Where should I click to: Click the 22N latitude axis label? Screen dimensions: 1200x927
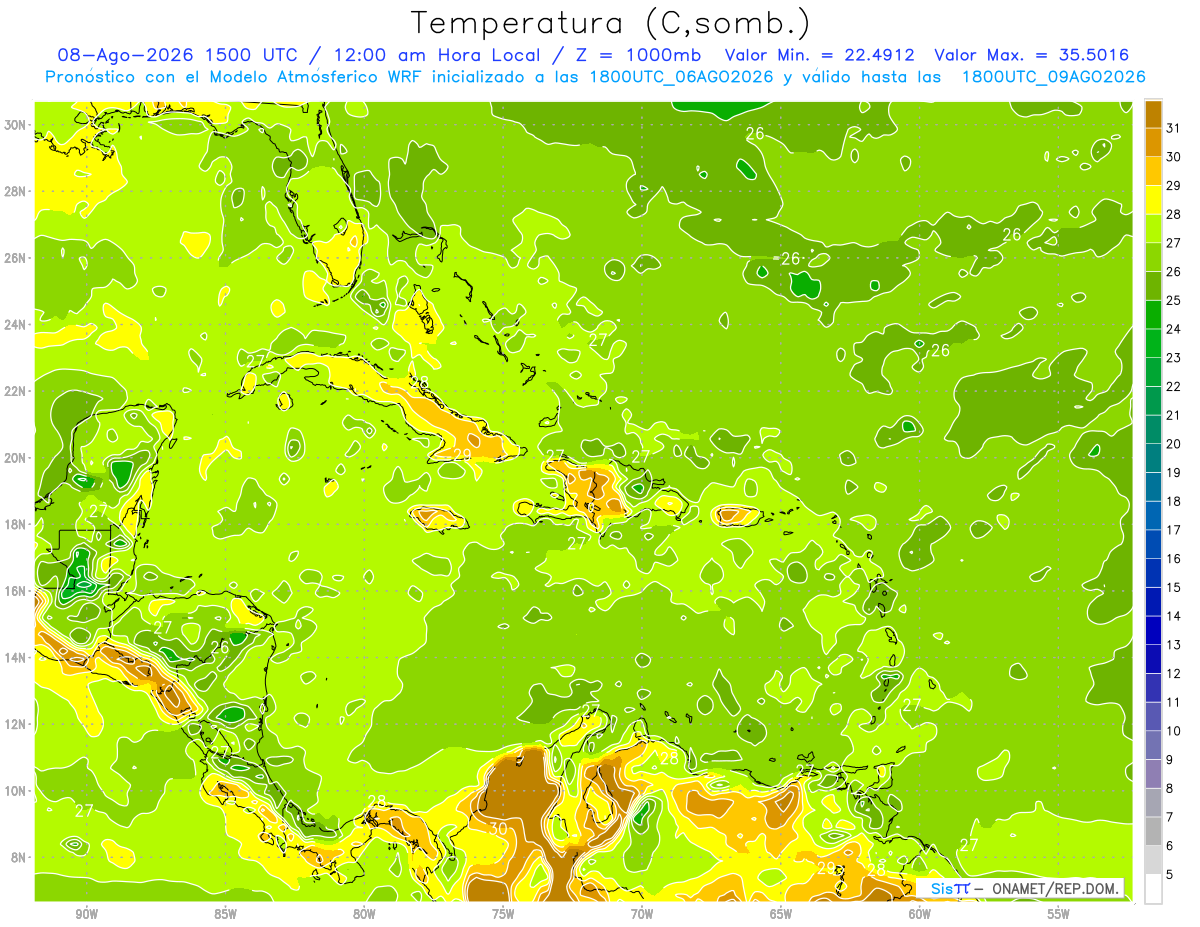(17, 391)
